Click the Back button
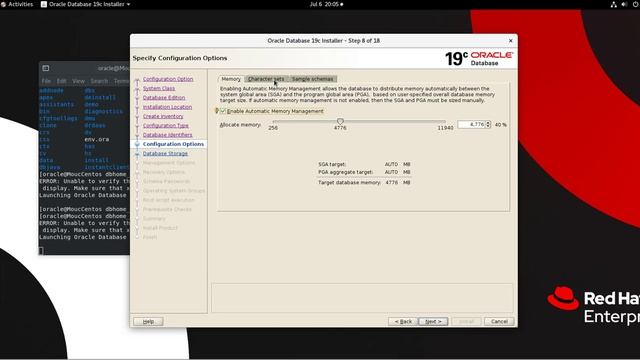640x360 pixels. 403,322
